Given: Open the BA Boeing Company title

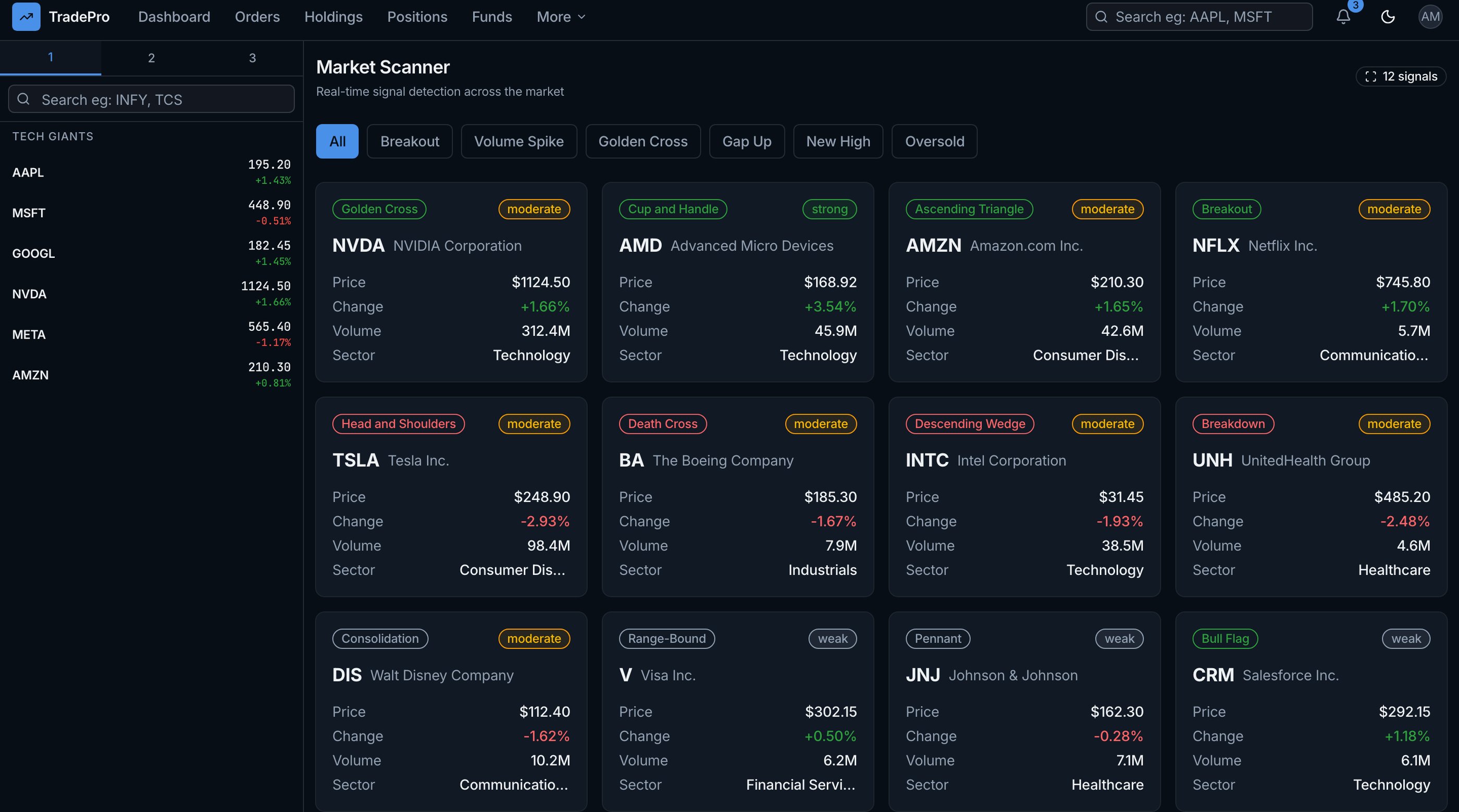Looking at the screenshot, I should pyautogui.click(x=706, y=460).
